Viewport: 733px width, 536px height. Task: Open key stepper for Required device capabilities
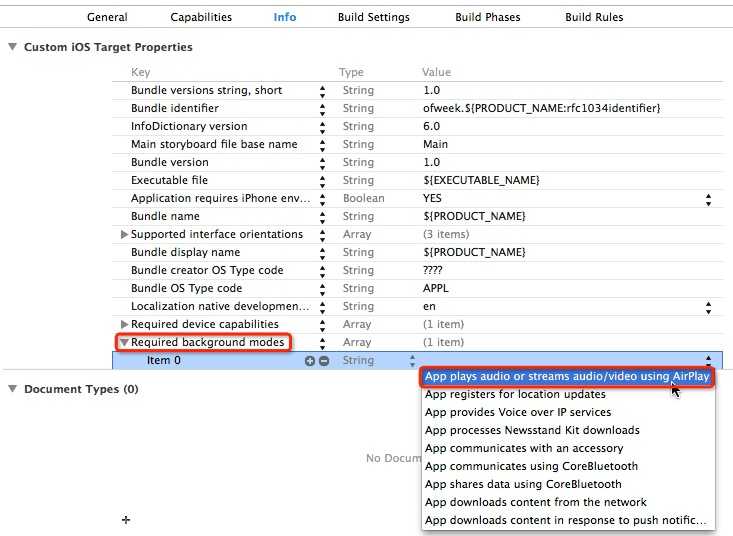(x=323, y=325)
